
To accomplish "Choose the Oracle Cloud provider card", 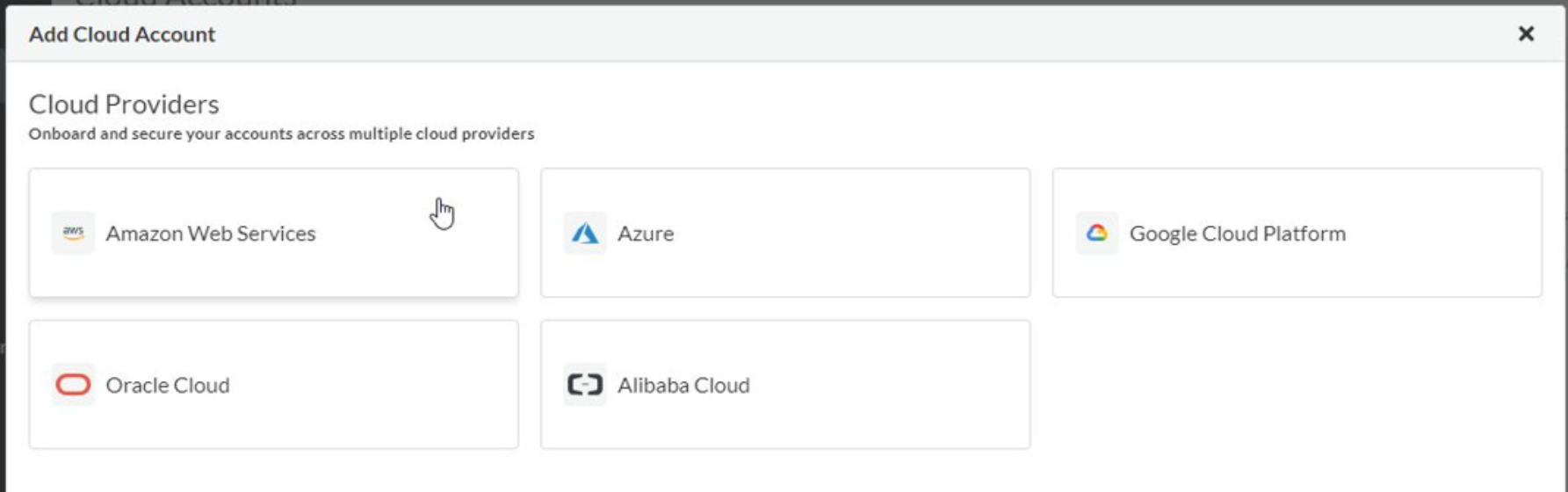I will point(274,385).
